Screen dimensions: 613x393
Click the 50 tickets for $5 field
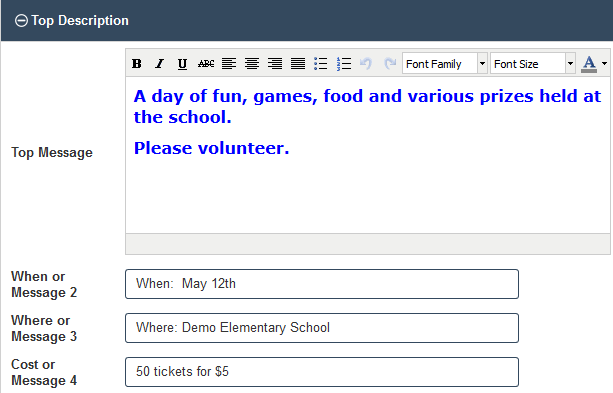click(x=322, y=372)
